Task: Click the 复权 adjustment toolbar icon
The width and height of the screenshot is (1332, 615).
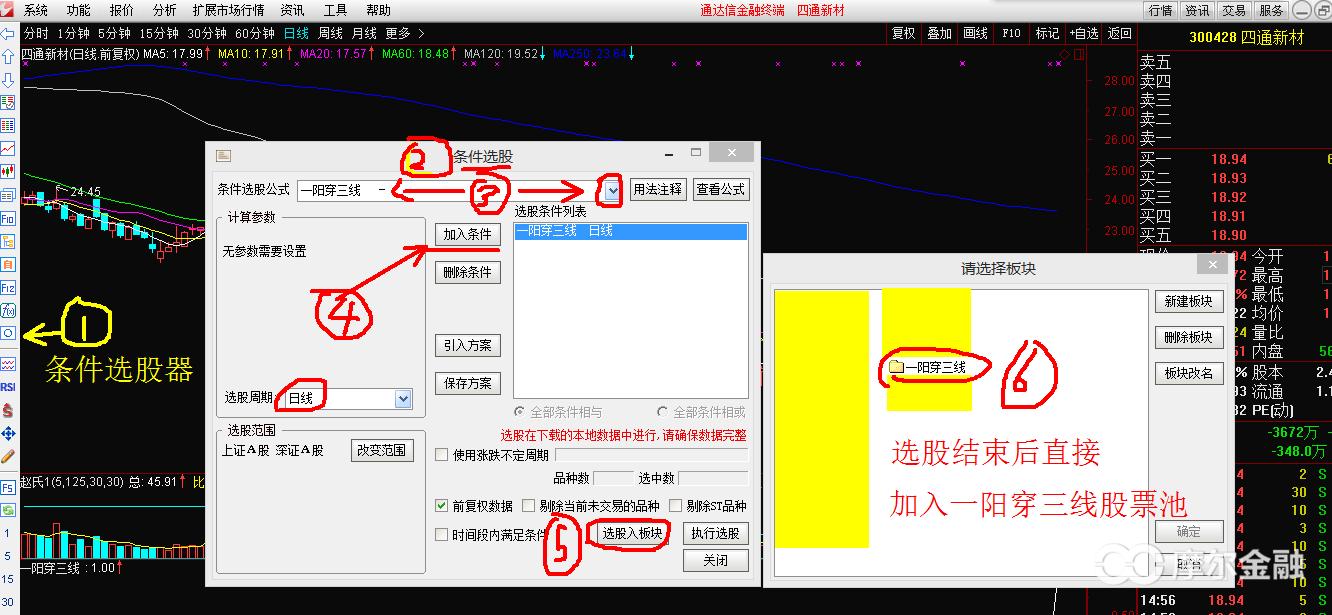Action: [x=903, y=33]
